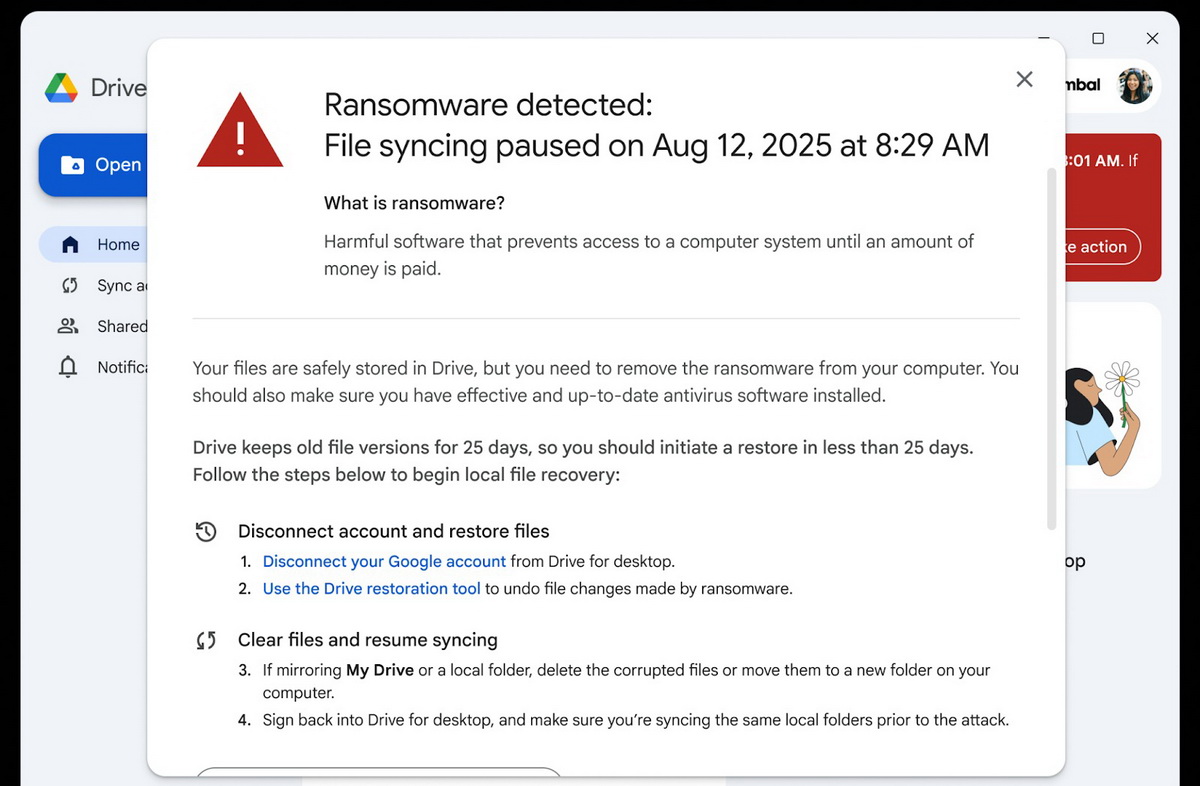Image resolution: width=1200 pixels, height=786 pixels.
Task: Open the user profile avatar
Action: (x=1134, y=87)
